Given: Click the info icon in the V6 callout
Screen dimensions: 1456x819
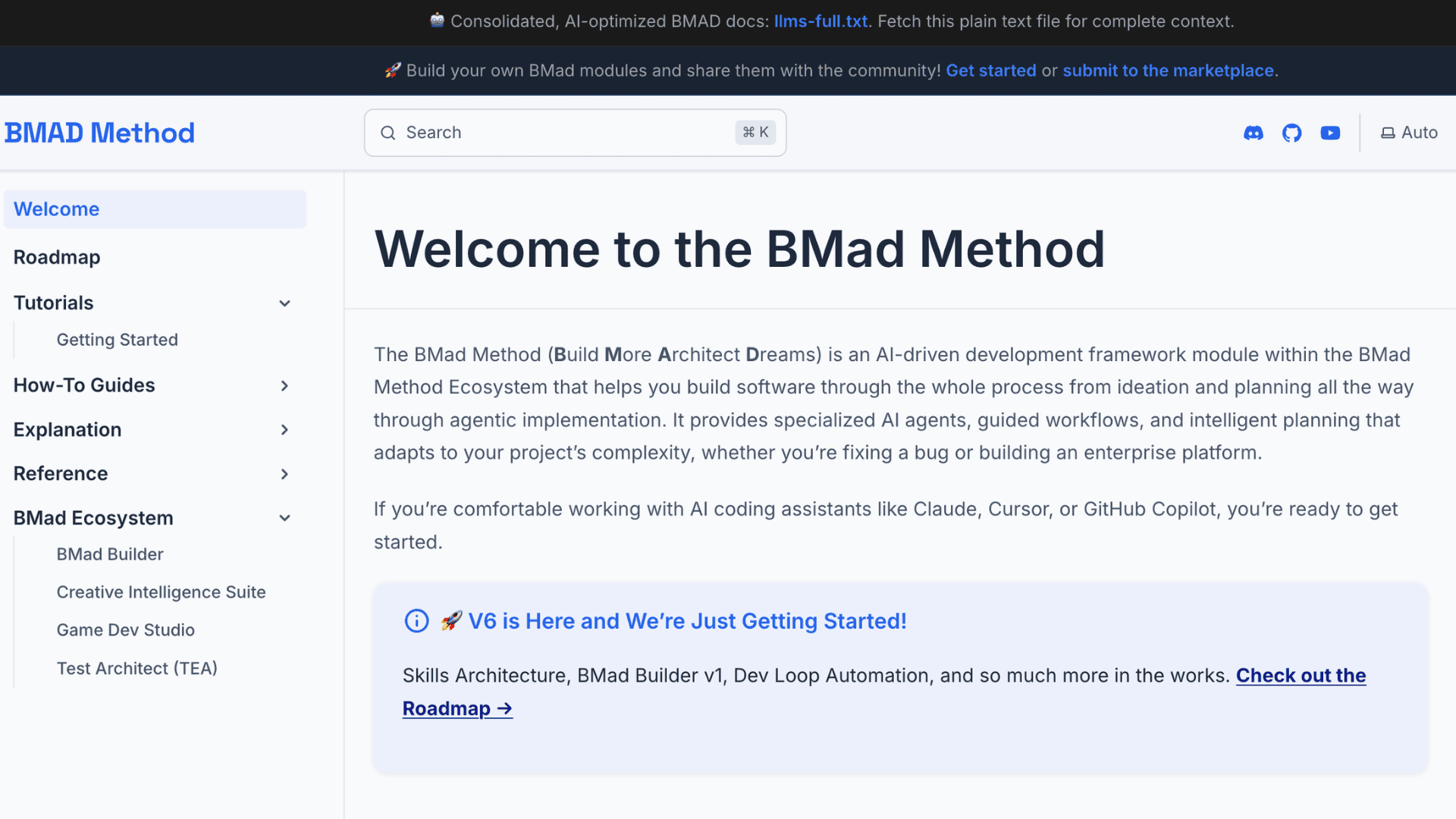Looking at the screenshot, I should click(416, 621).
